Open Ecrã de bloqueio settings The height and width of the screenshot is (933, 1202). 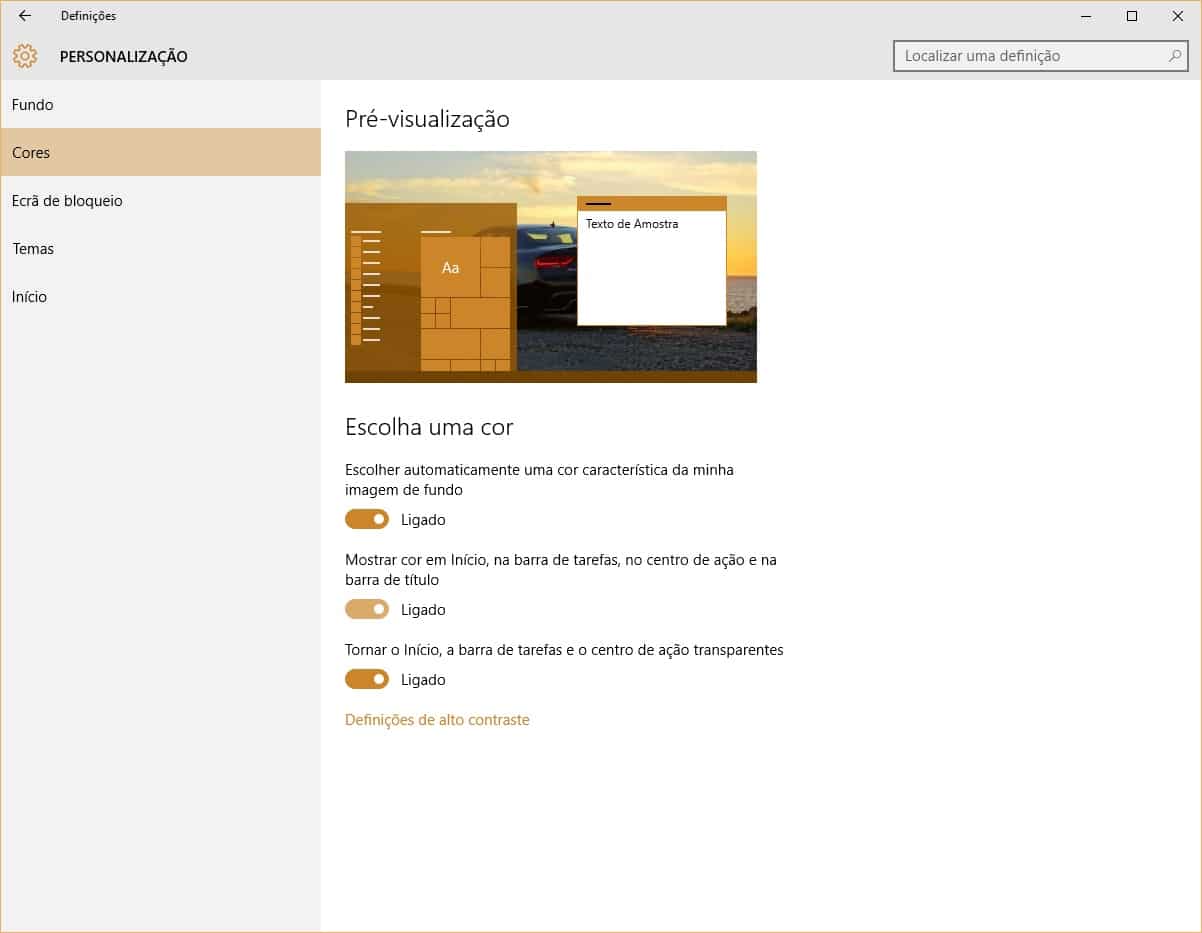(161, 201)
